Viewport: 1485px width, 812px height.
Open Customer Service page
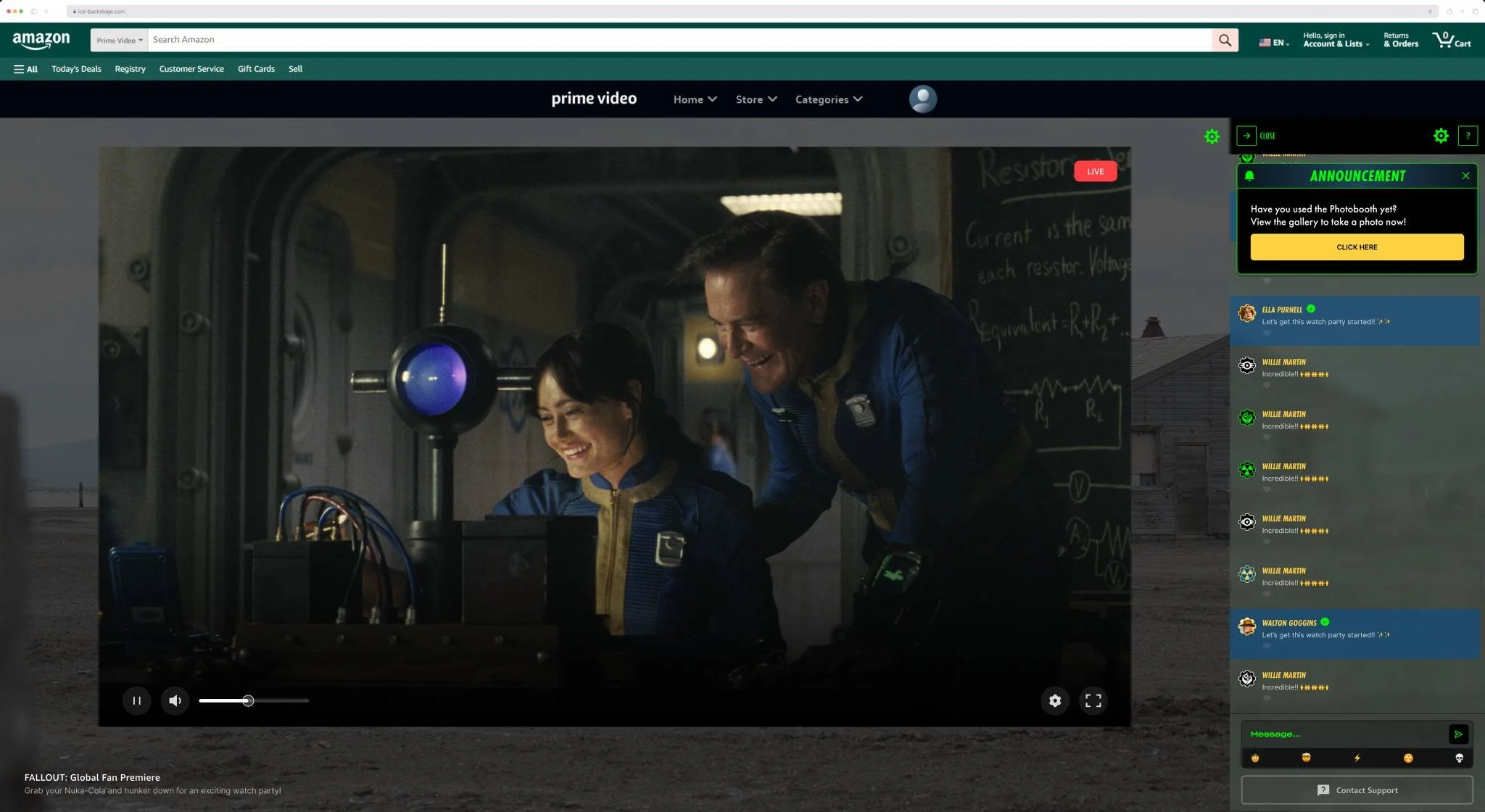[x=191, y=69]
